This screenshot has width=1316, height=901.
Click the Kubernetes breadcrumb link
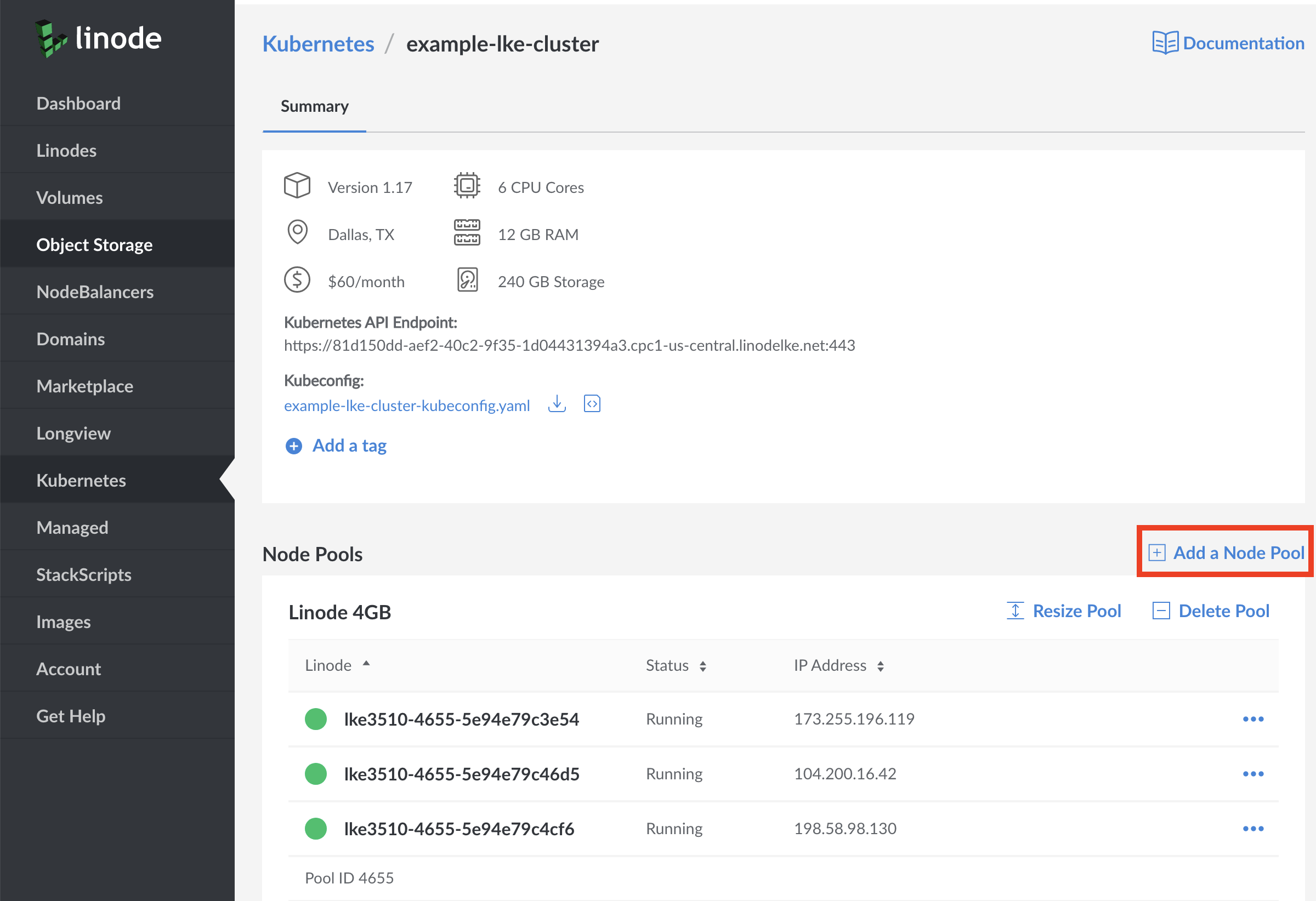(x=318, y=44)
